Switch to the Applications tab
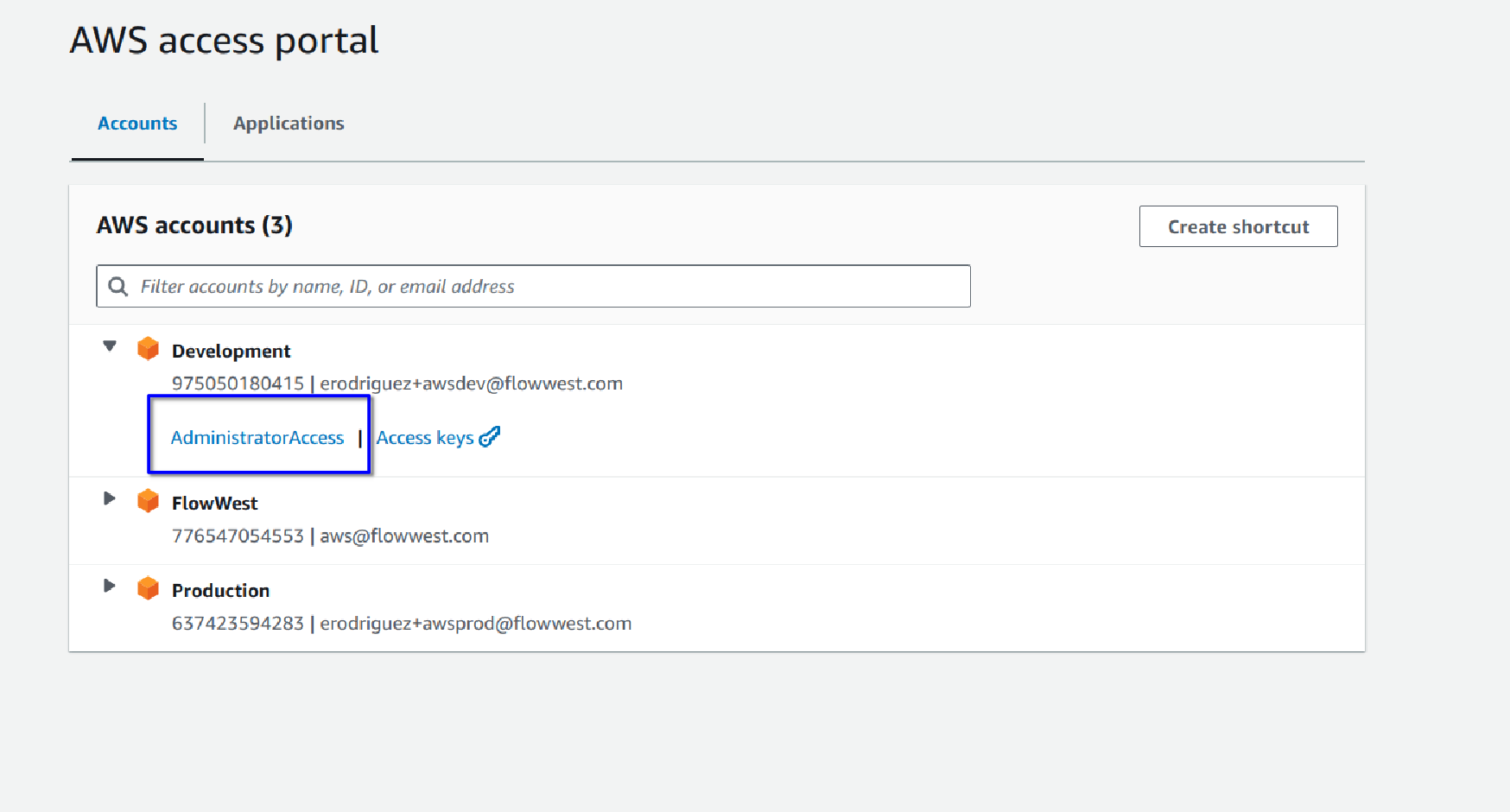Screen dimensions: 1510x812 [289, 123]
